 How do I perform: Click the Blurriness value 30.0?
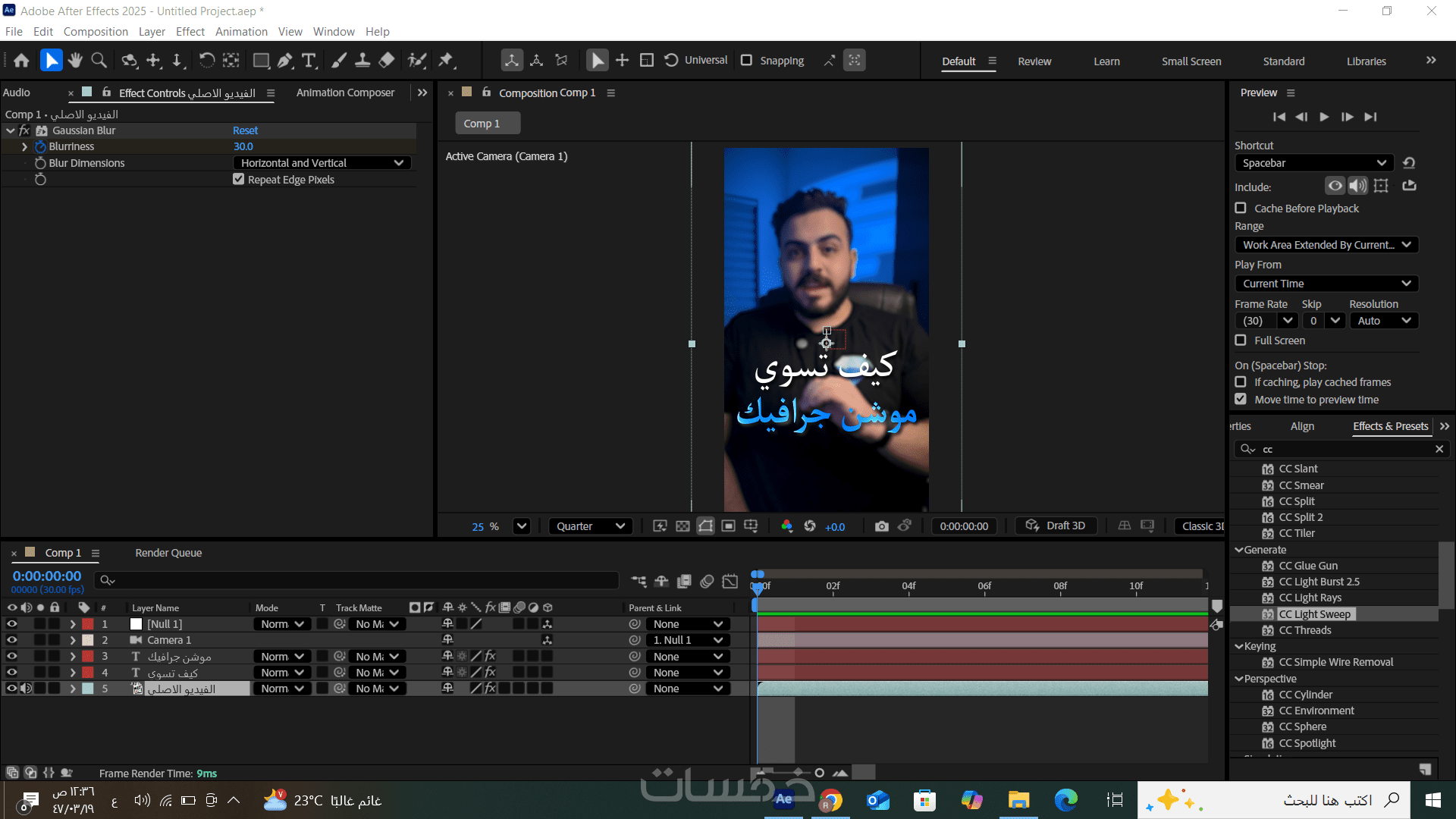point(243,146)
